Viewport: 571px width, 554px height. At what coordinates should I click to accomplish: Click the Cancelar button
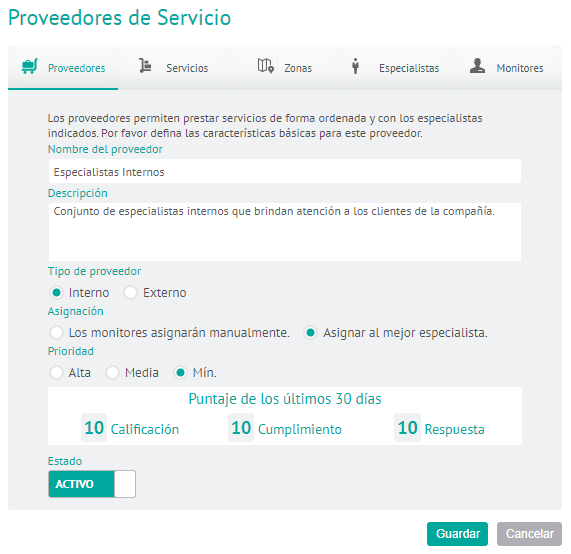tap(529, 534)
